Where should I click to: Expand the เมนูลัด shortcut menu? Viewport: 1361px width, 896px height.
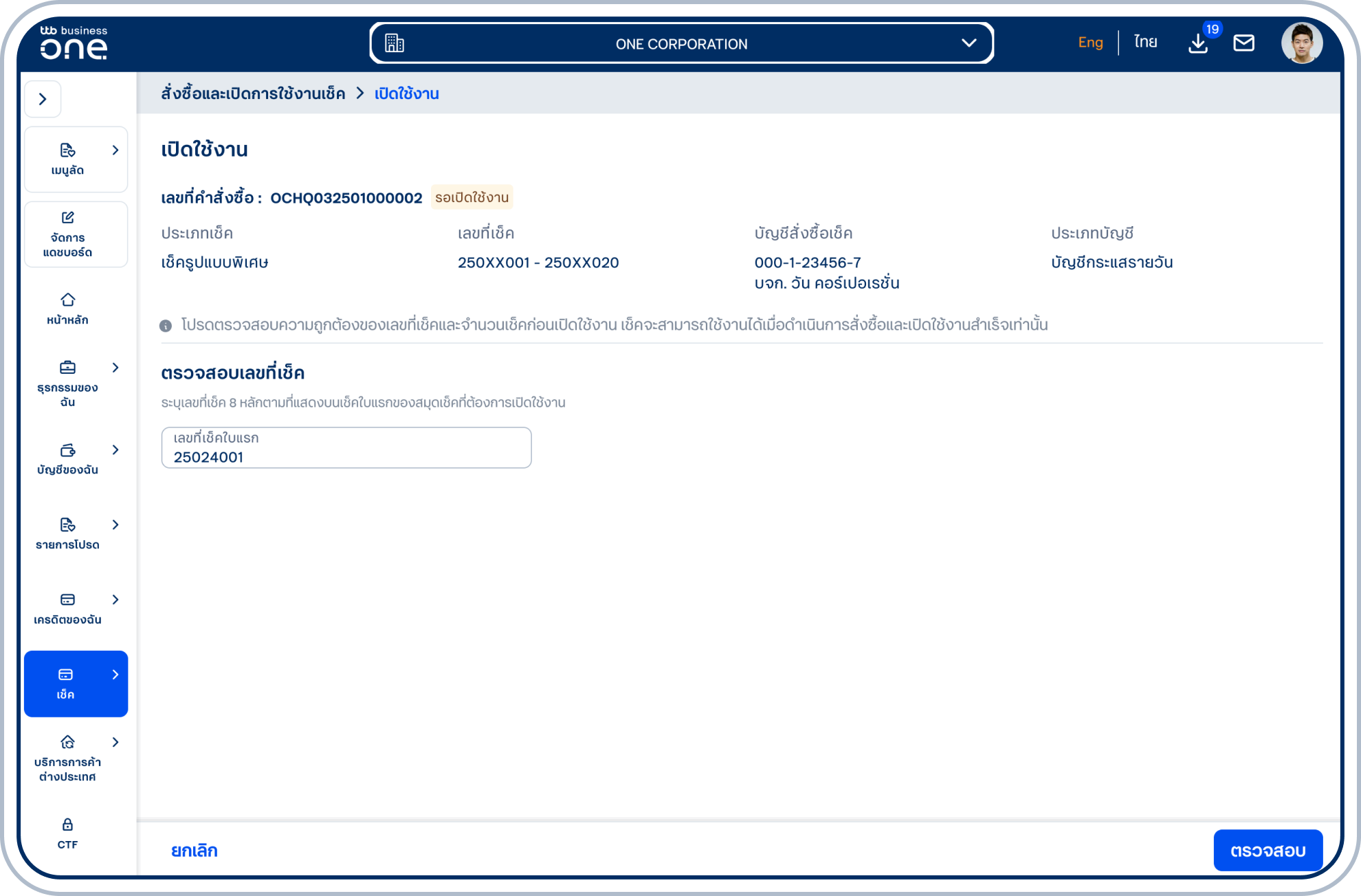(76, 159)
